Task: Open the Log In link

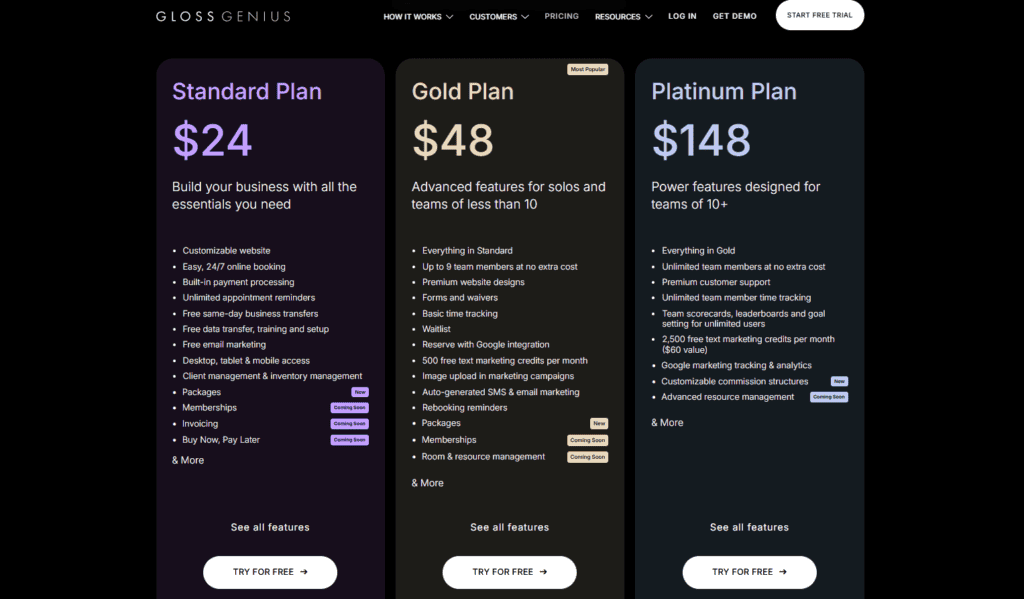Action: click(682, 16)
